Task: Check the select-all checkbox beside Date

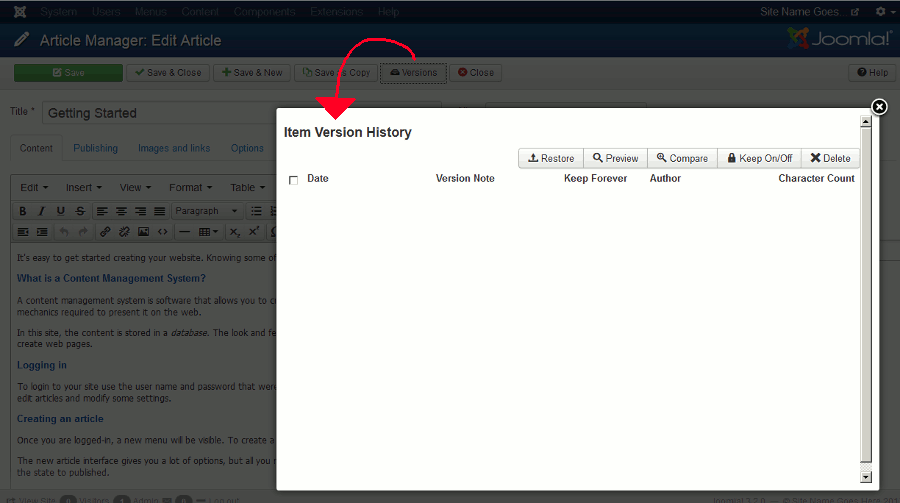Action: click(x=293, y=180)
